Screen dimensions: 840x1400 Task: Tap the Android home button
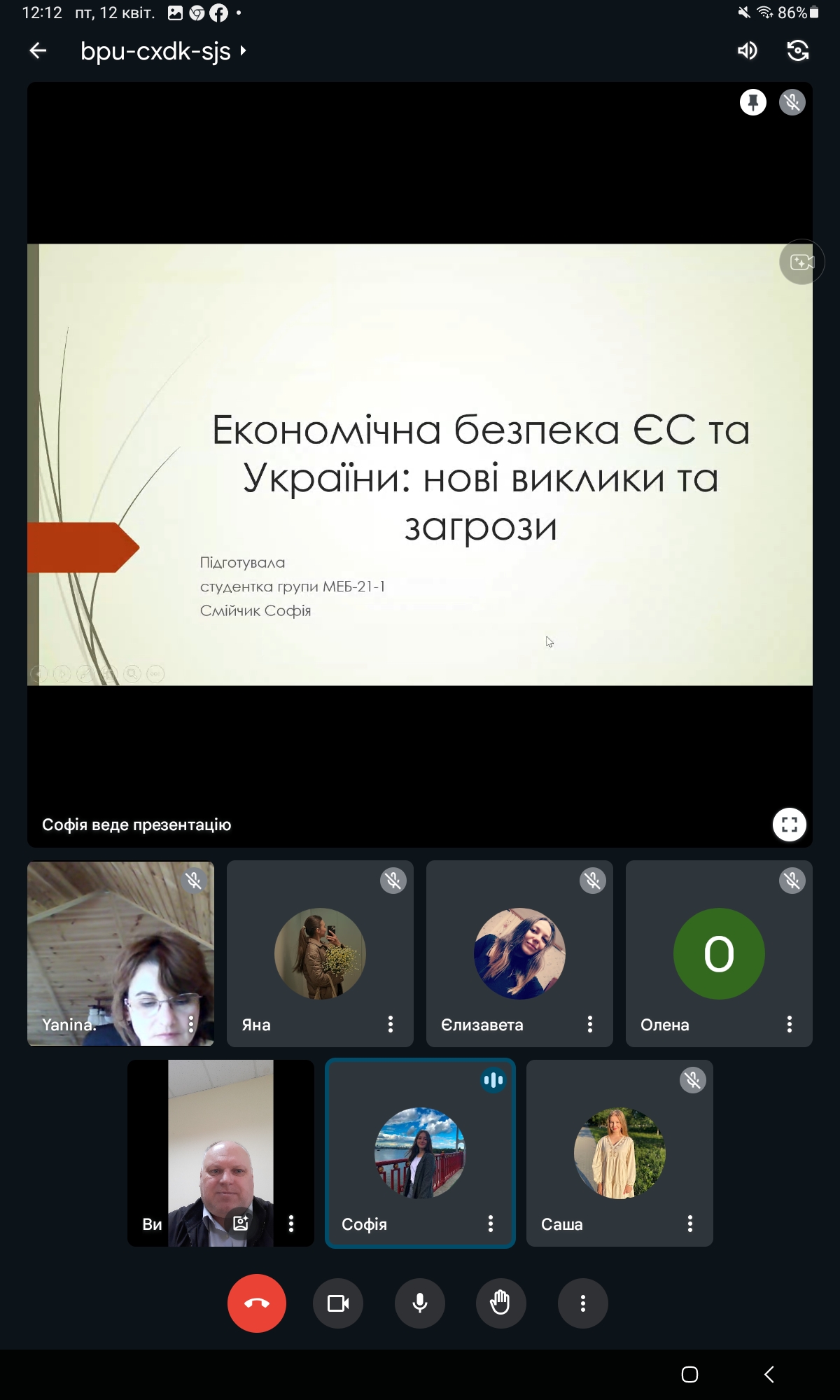click(689, 1374)
